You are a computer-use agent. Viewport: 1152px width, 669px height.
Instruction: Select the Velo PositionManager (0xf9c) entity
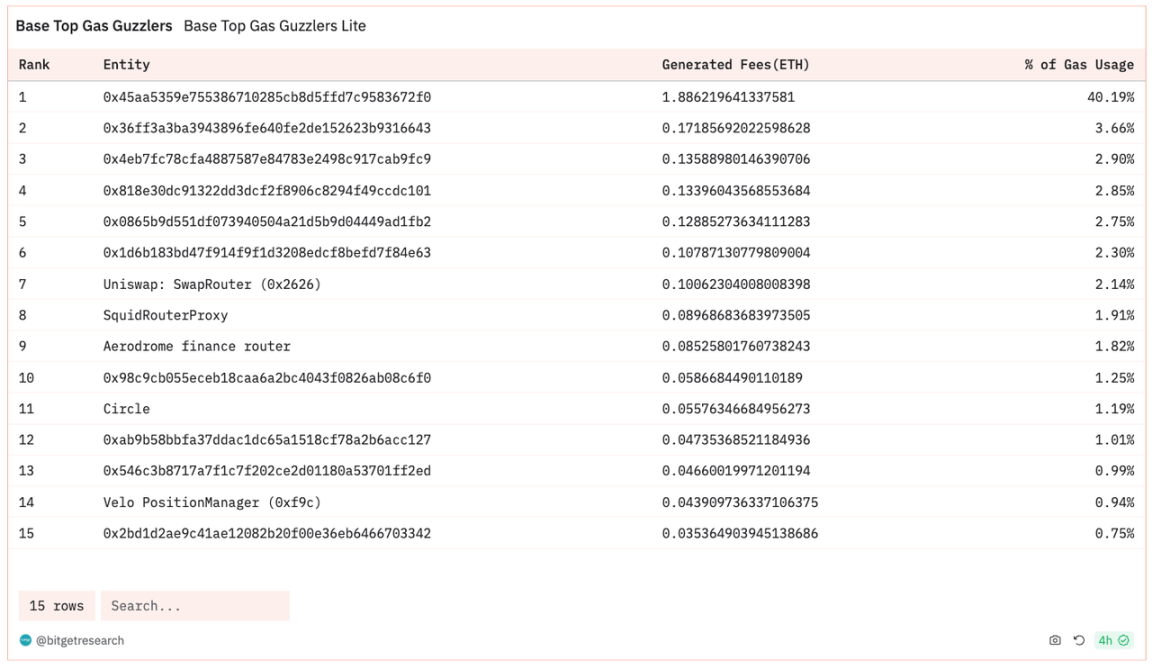click(212, 502)
